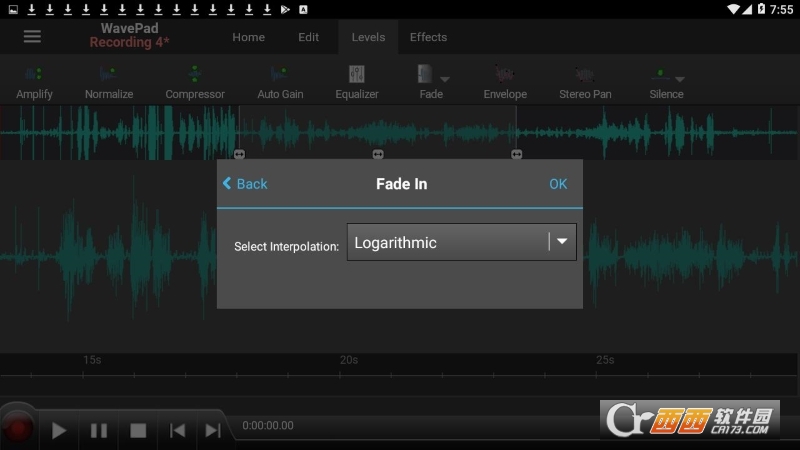This screenshot has width=800, height=450.
Task: Switch to the Home tab
Action: point(248,37)
